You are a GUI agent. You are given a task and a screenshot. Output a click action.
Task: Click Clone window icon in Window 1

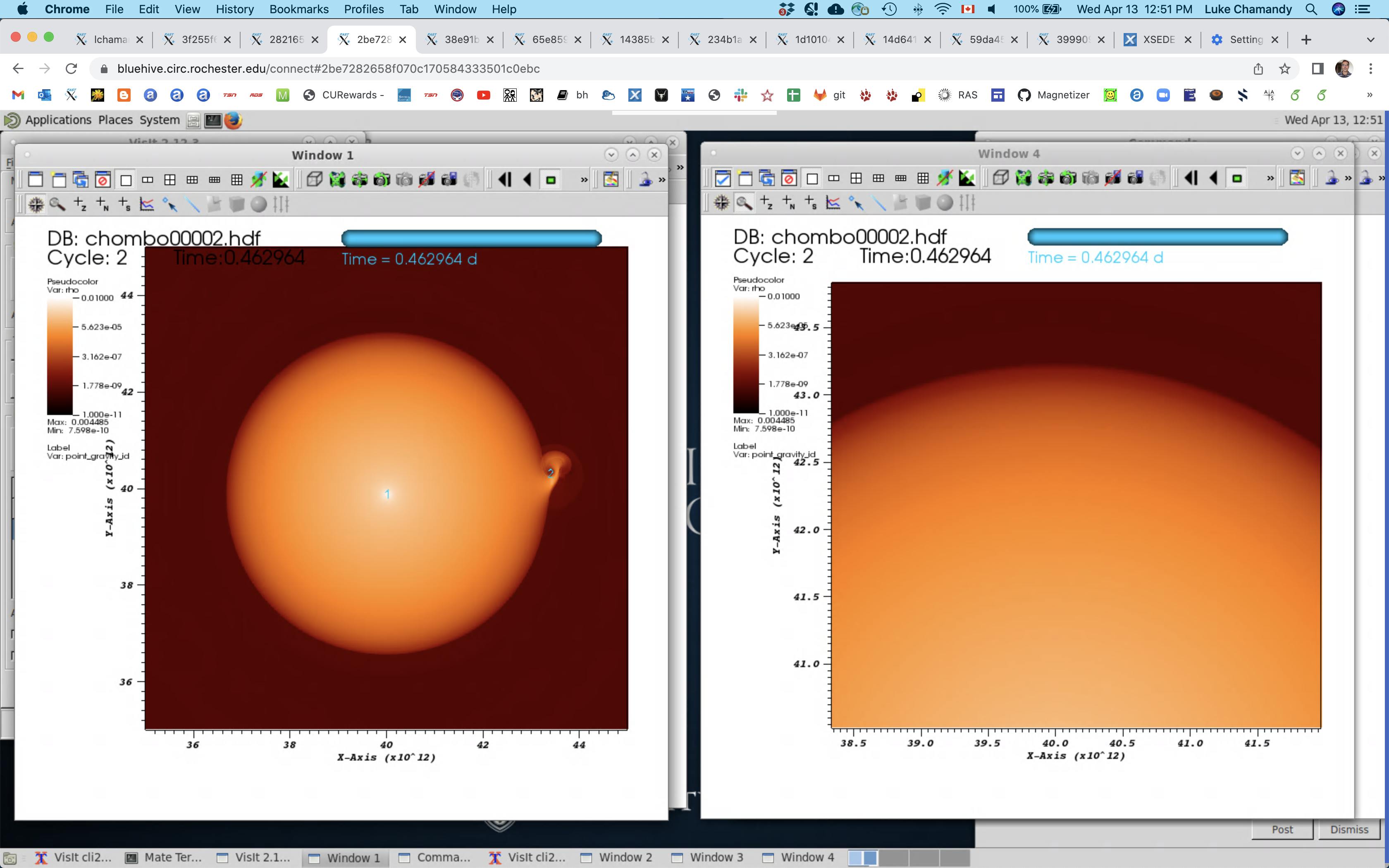point(80,180)
